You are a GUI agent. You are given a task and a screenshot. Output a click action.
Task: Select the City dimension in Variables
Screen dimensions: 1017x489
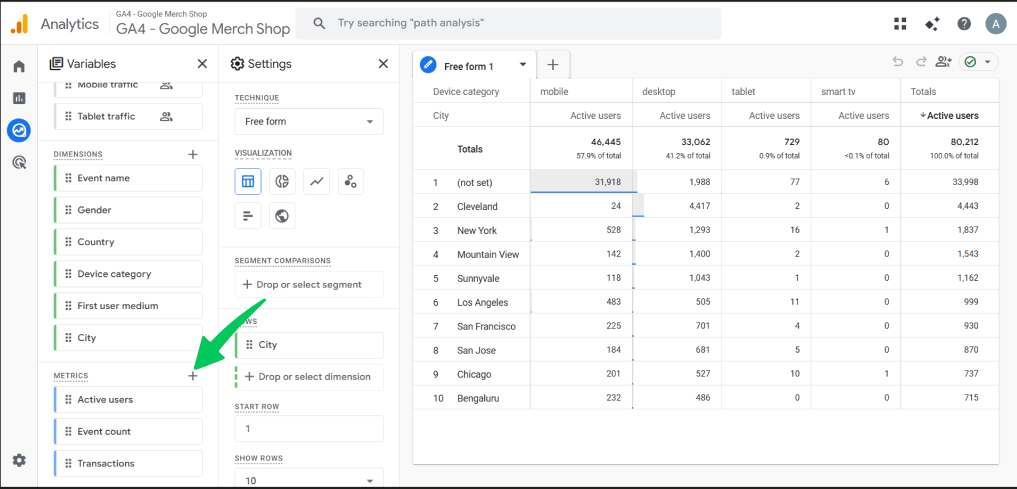[x=128, y=337]
